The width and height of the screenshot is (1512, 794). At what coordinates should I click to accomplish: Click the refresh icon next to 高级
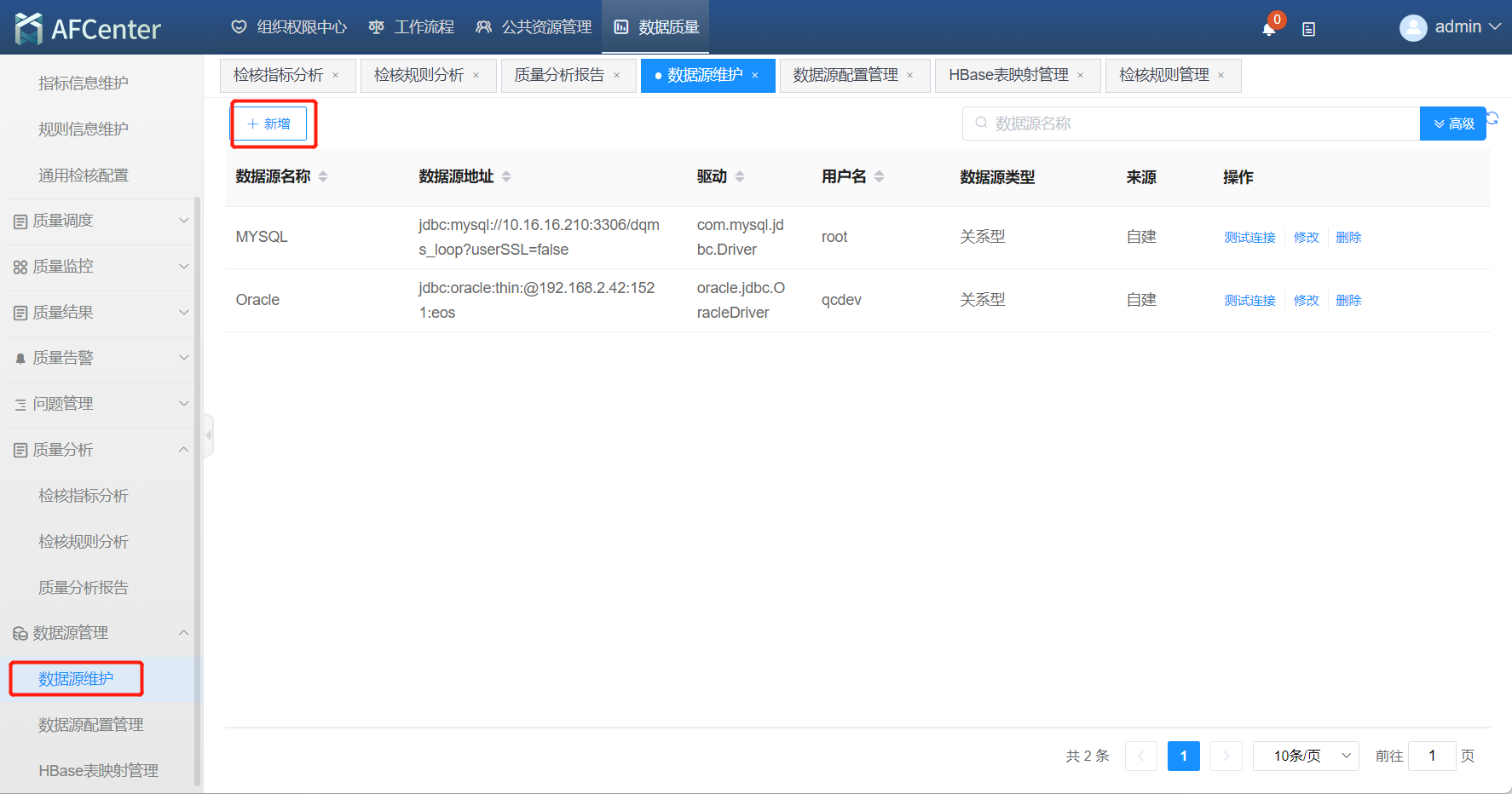1492,118
